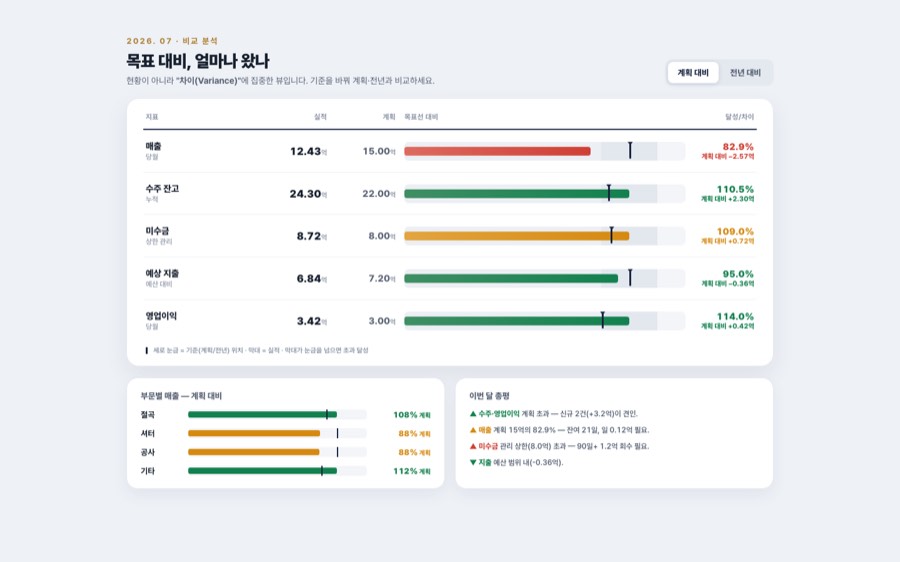Click the 88% 계획 value for 공사
Viewport: 900px width, 562px height.
click(x=414, y=453)
